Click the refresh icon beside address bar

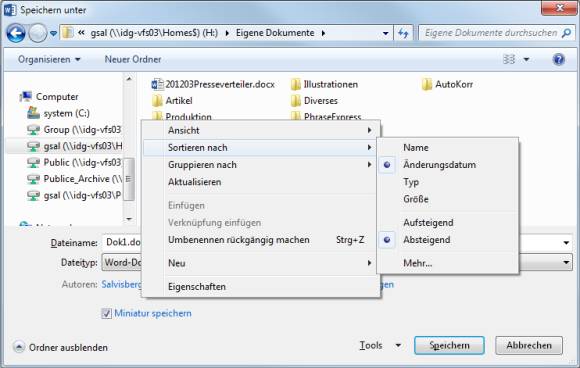pyautogui.click(x=403, y=33)
